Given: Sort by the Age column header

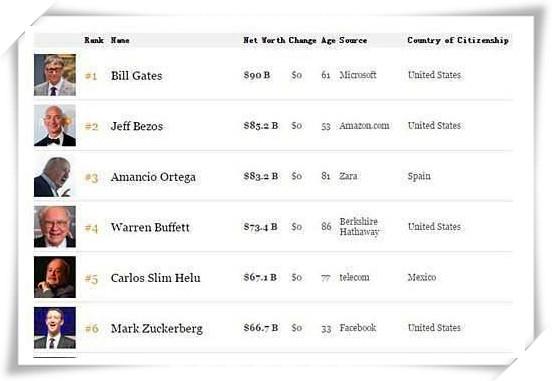Looking at the screenshot, I should coord(328,41).
